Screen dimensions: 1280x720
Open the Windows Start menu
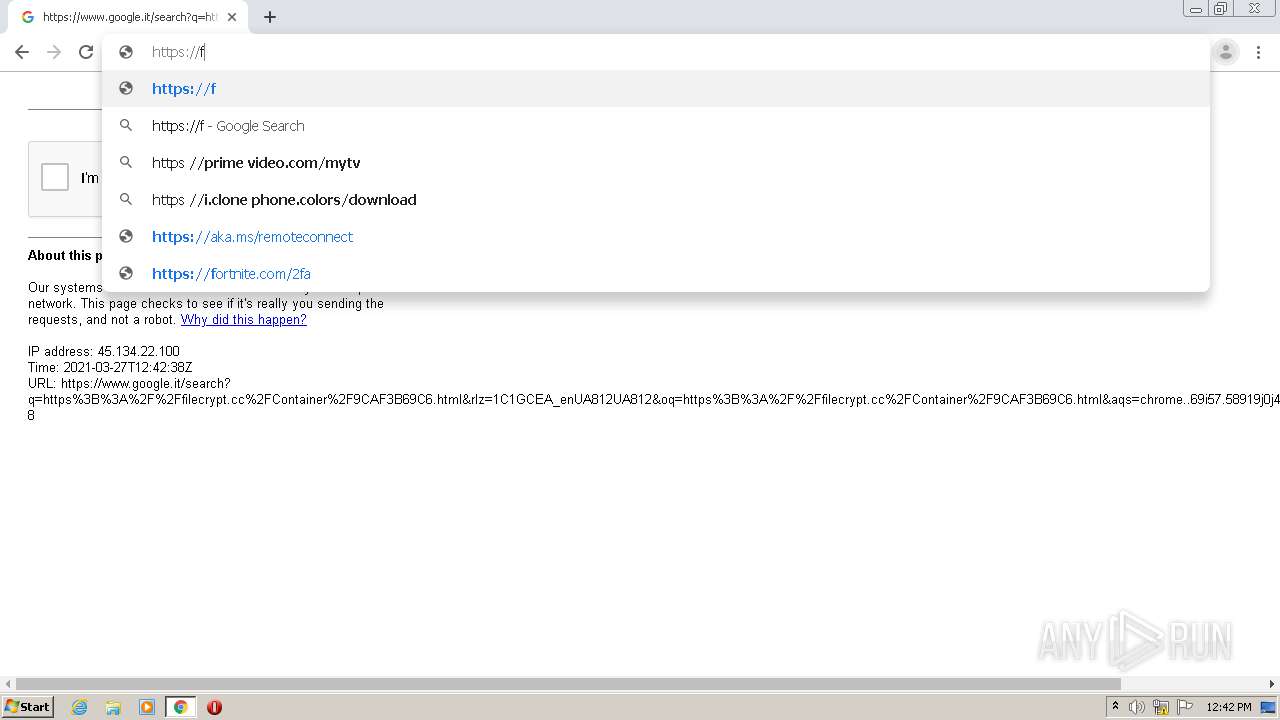coord(28,707)
